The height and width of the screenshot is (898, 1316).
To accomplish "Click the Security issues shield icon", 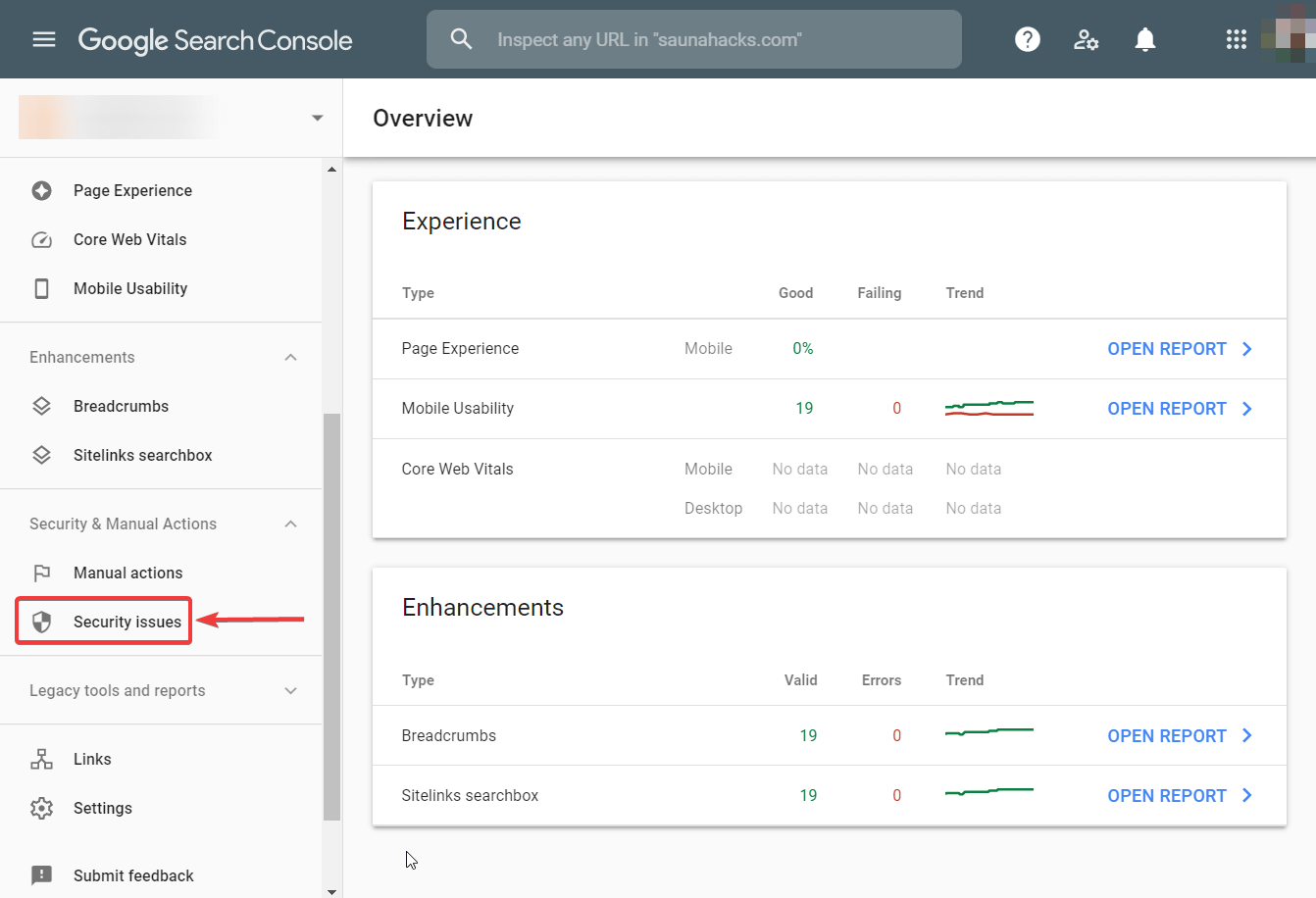I will tap(41, 621).
